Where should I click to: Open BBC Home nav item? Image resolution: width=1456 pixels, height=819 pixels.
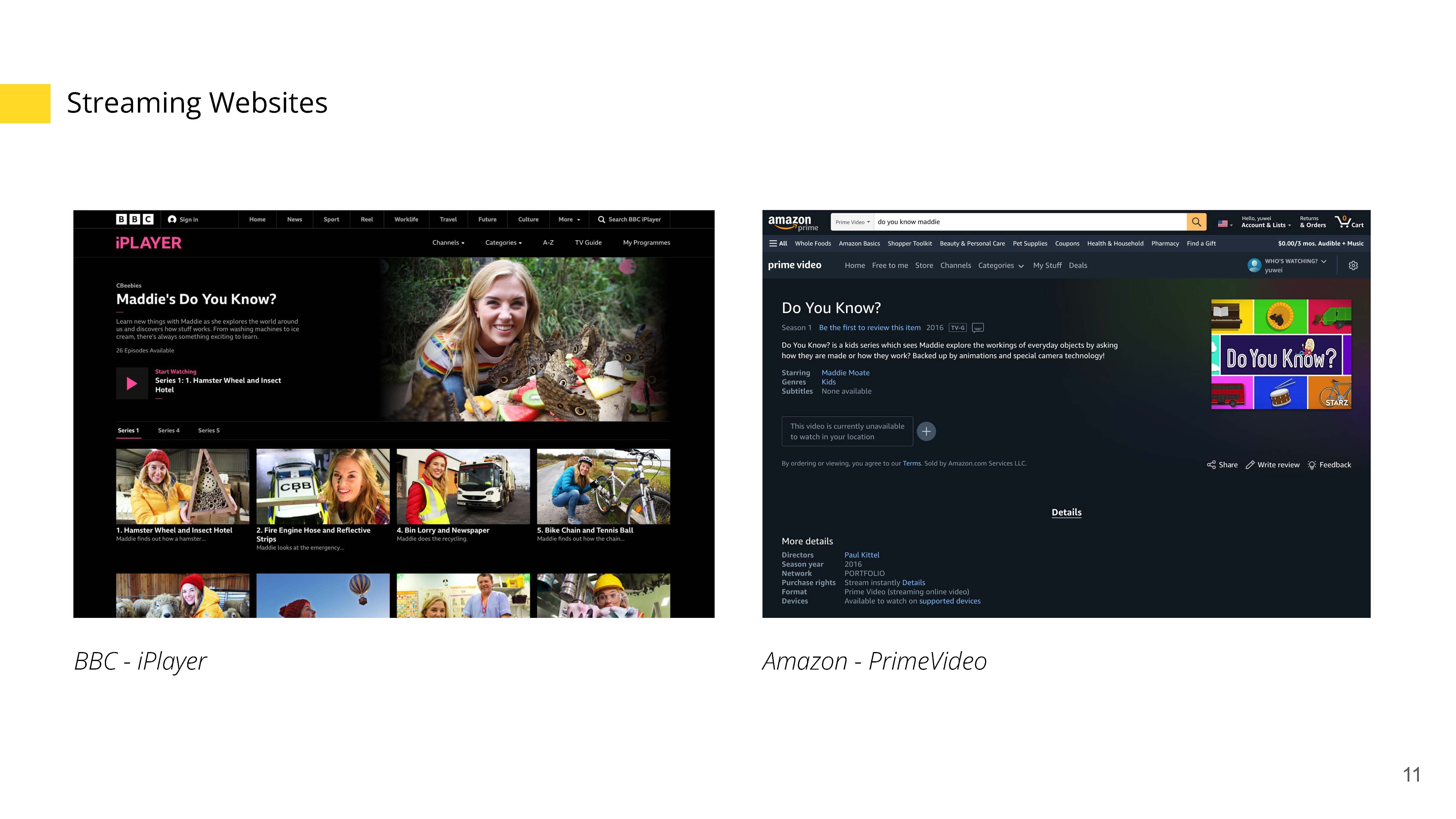[257, 219]
